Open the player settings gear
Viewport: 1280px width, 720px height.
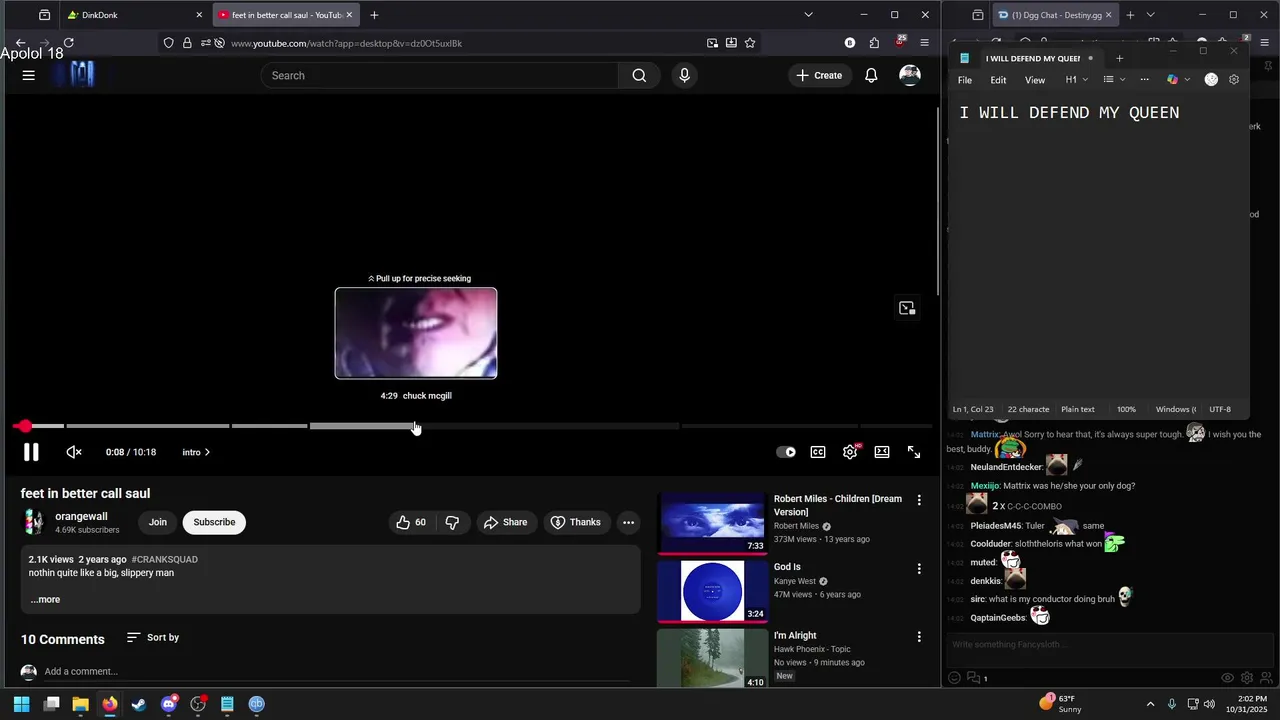pos(850,452)
